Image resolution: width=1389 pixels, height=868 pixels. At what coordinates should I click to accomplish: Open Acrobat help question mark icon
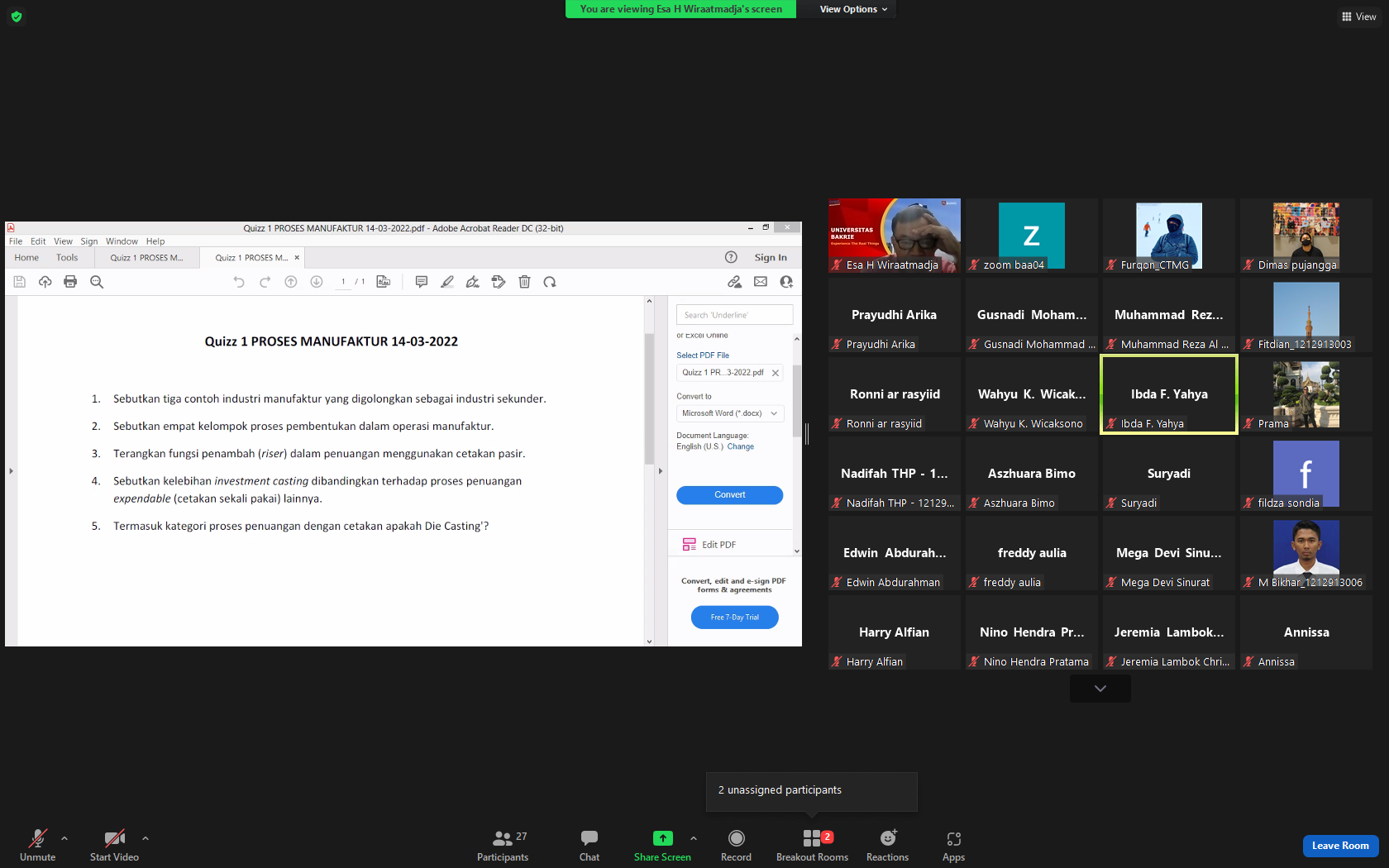point(731,257)
